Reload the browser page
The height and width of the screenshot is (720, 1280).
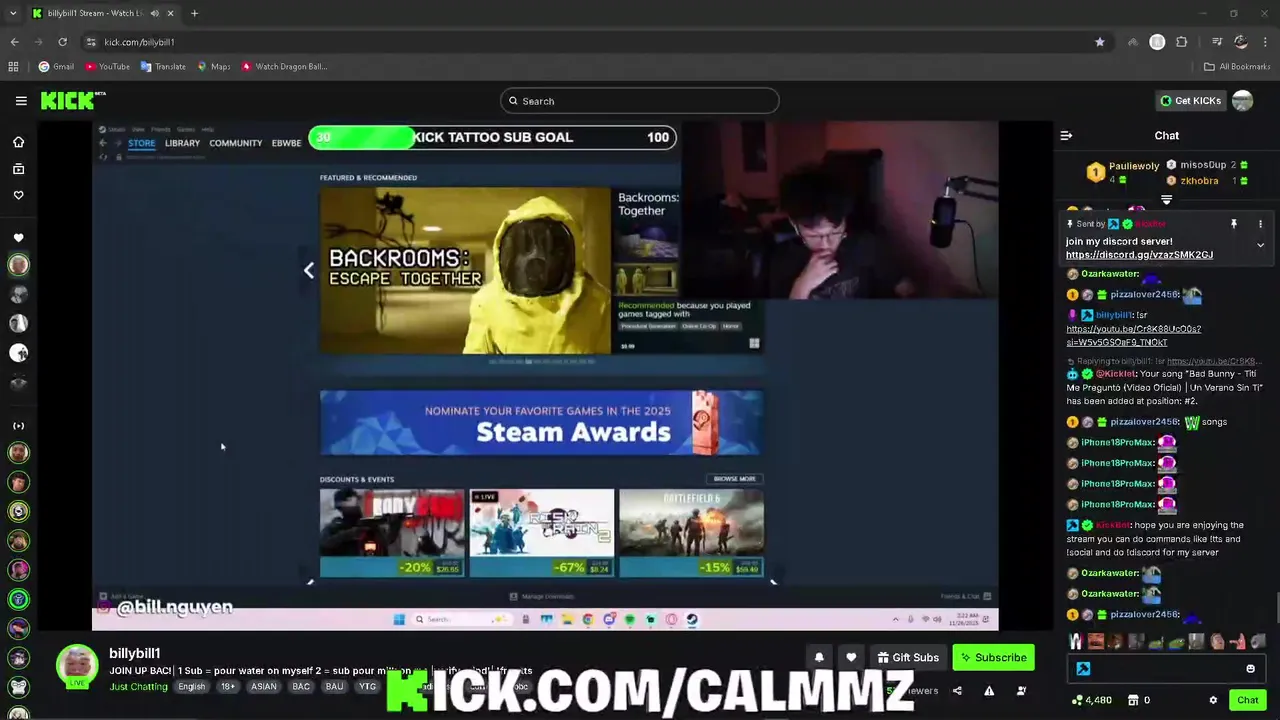62,42
